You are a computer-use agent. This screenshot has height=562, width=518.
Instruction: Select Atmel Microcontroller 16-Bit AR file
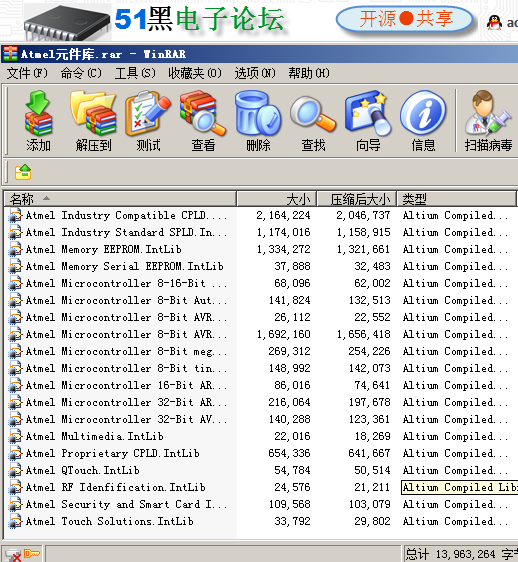(x=127, y=385)
